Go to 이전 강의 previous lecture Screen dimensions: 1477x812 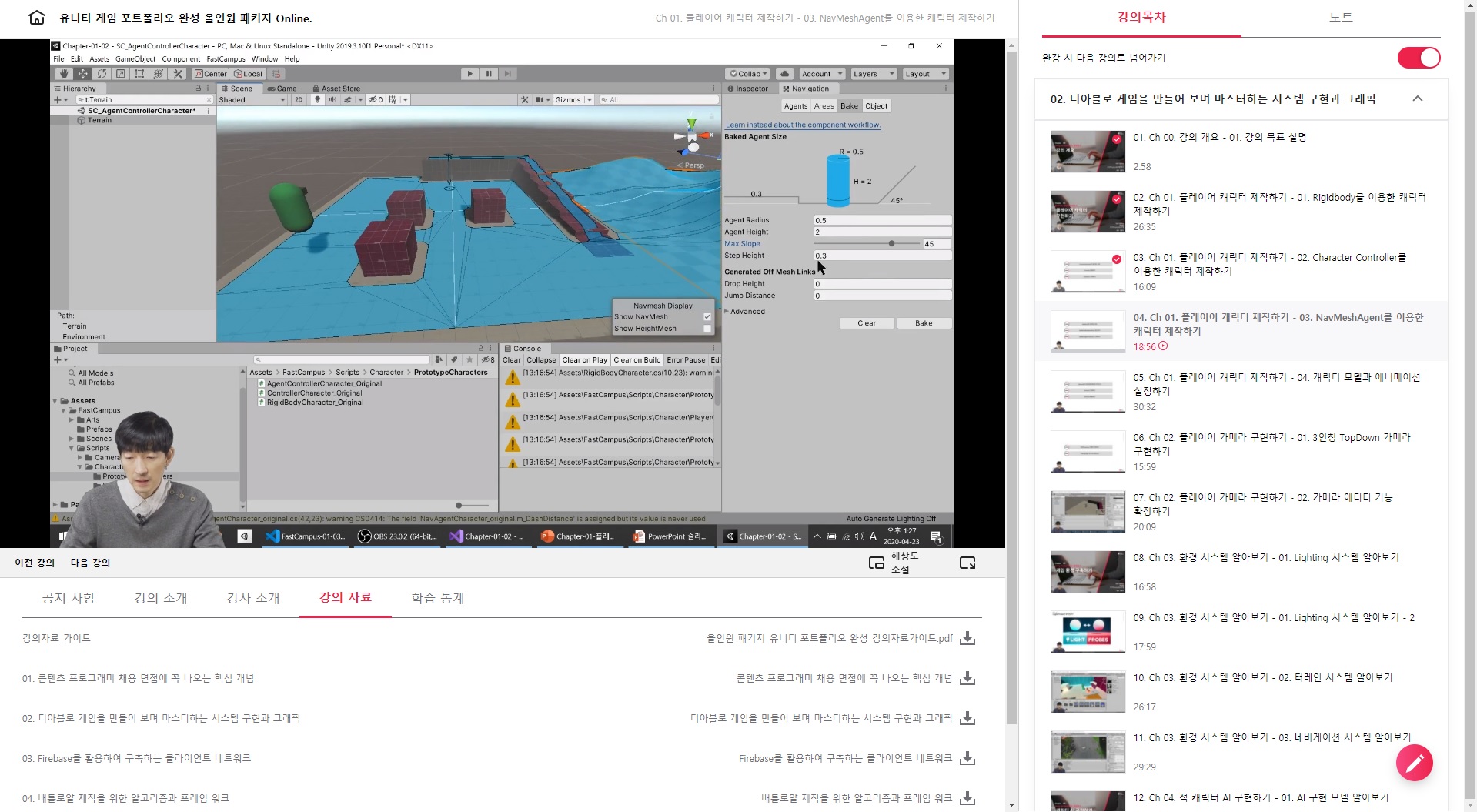click(35, 563)
